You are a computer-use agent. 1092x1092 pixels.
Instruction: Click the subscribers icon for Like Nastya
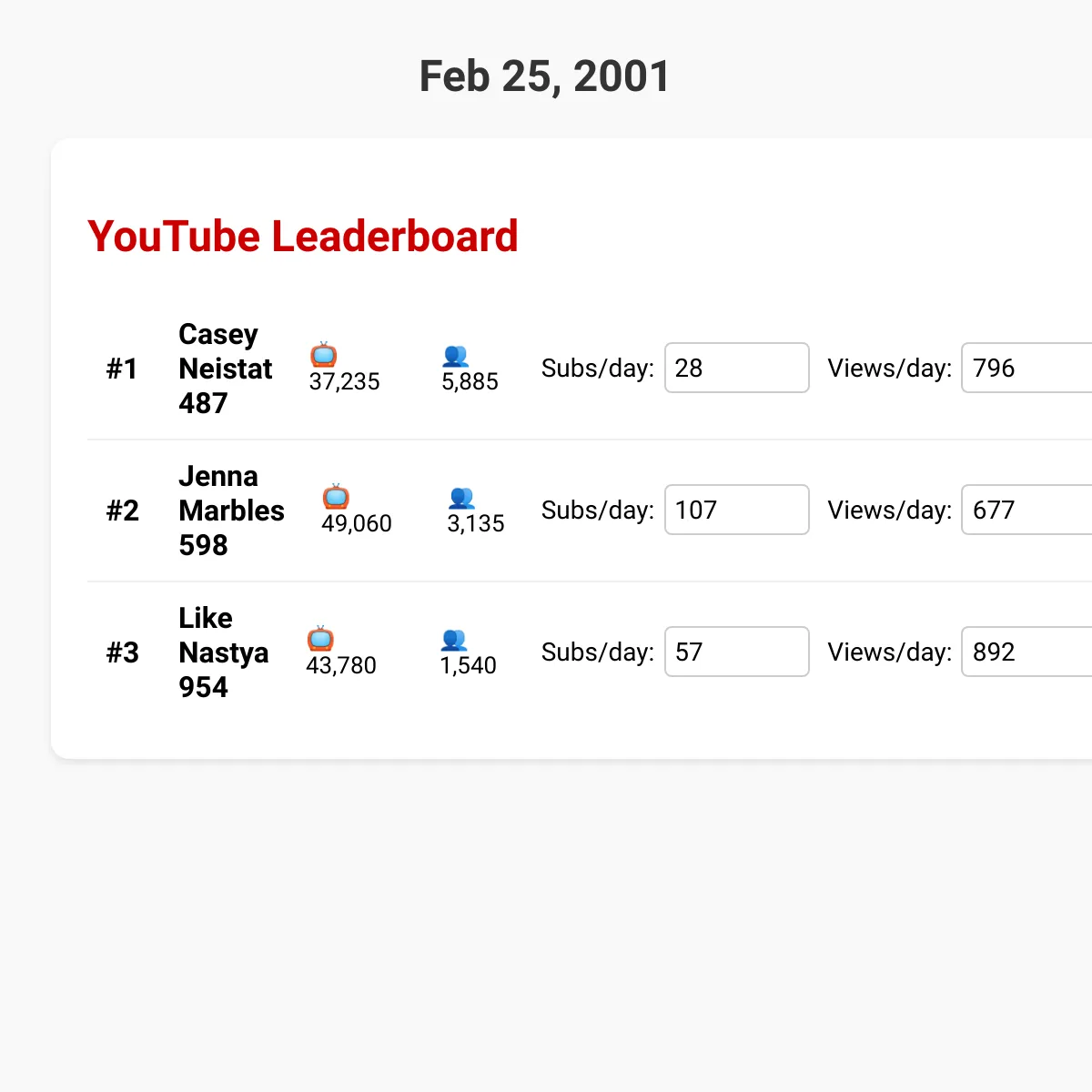coord(454,640)
